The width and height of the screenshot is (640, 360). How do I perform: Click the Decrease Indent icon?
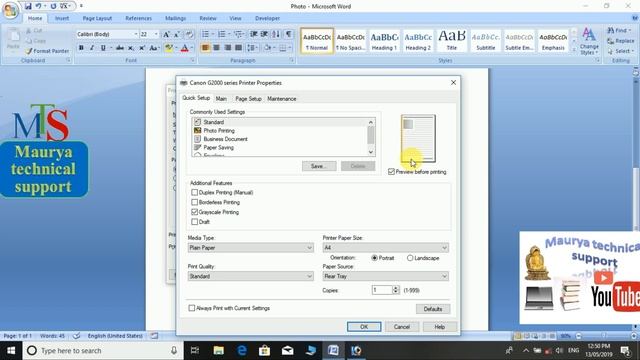(x=253, y=34)
